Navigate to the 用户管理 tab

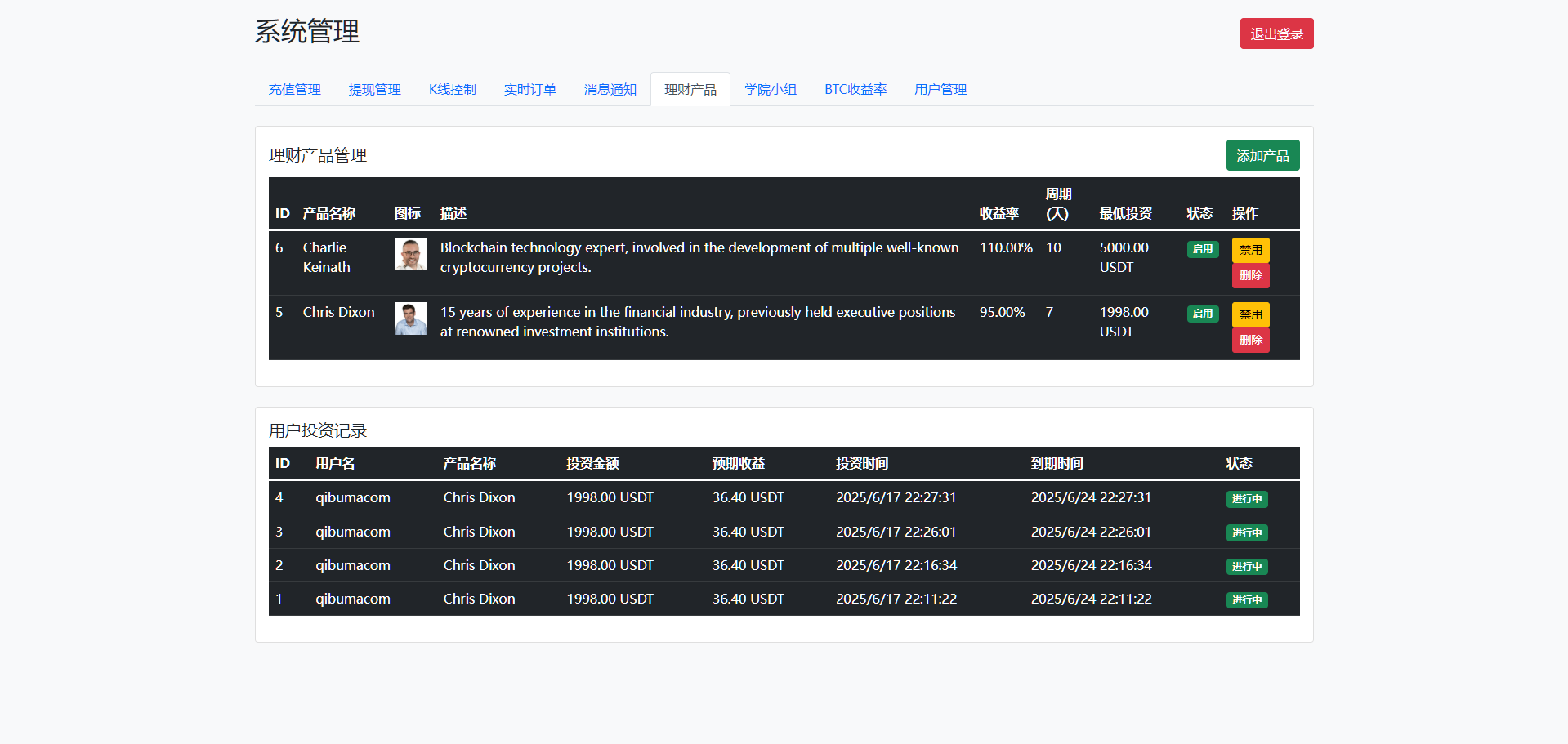pyautogui.click(x=940, y=90)
